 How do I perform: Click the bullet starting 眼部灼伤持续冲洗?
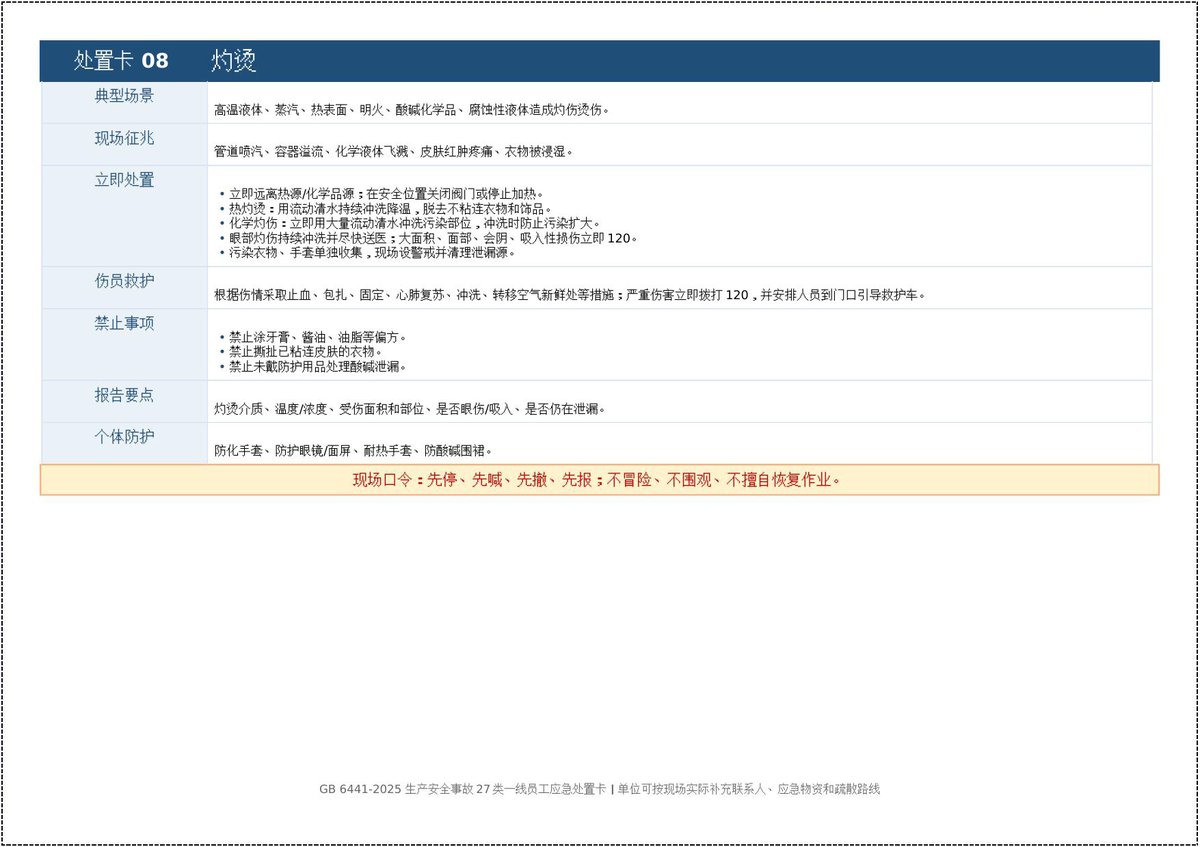pos(434,238)
